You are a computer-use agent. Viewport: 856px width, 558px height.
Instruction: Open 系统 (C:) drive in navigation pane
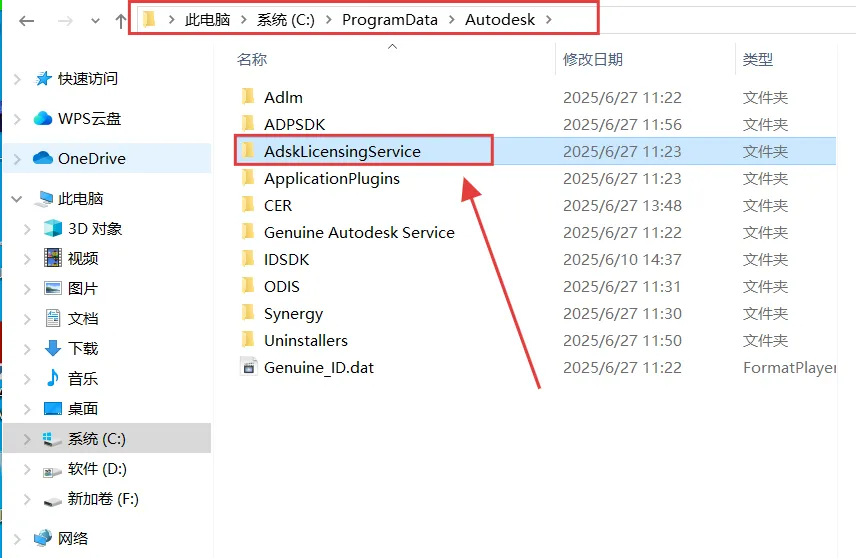[97, 438]
